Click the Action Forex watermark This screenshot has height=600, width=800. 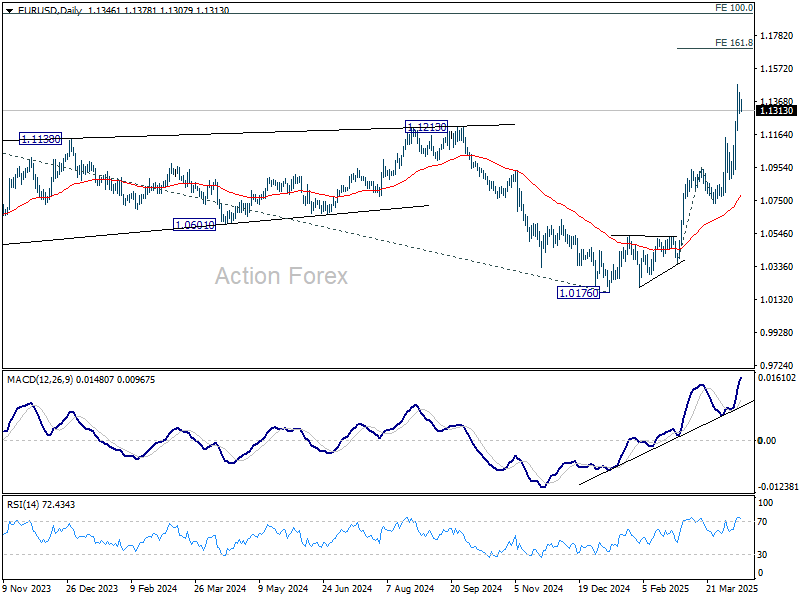pos(281,276)
